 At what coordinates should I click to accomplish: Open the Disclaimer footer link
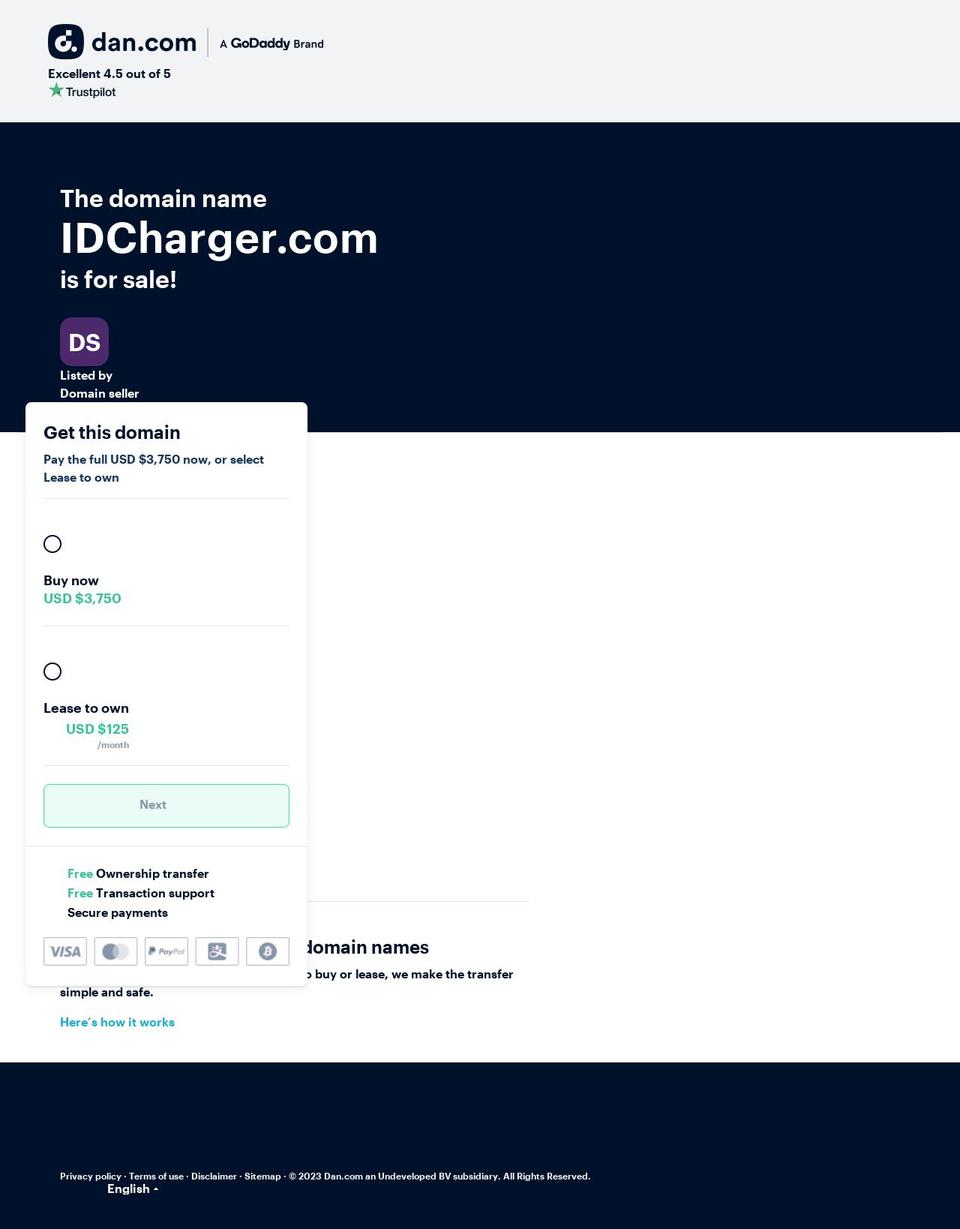214,1176
